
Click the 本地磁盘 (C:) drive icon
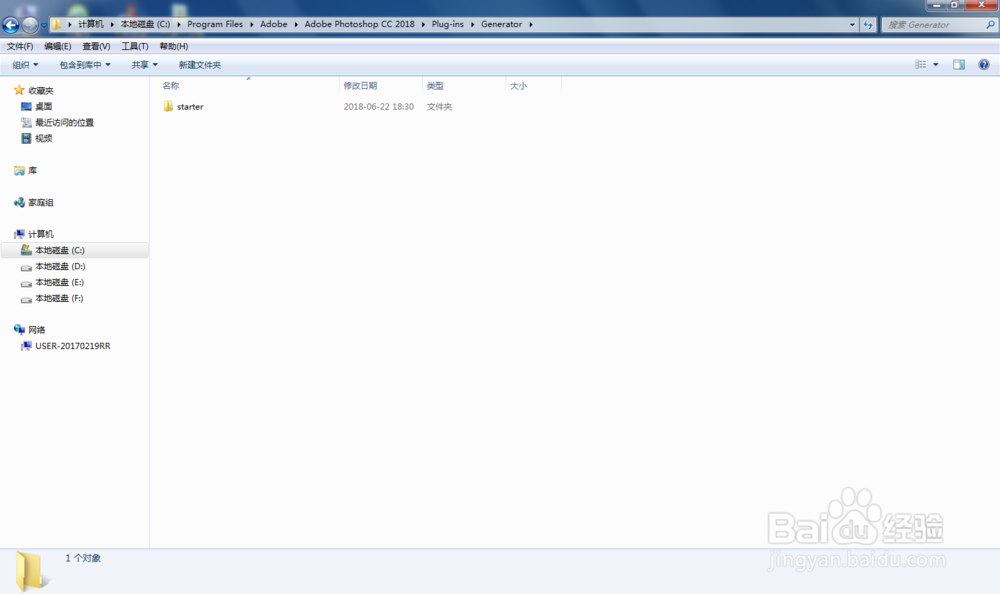click(x=26, y=249)
